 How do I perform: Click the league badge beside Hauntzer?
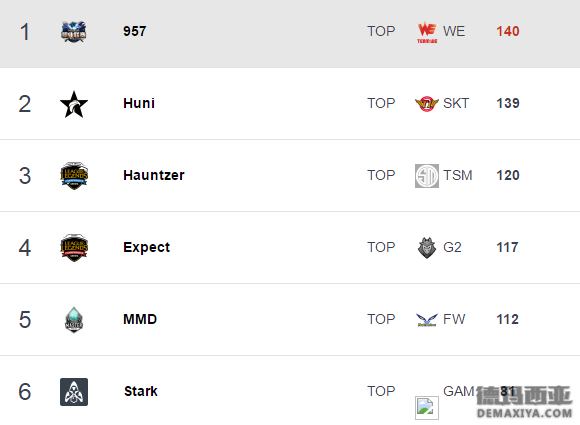[x=74, y=176]
